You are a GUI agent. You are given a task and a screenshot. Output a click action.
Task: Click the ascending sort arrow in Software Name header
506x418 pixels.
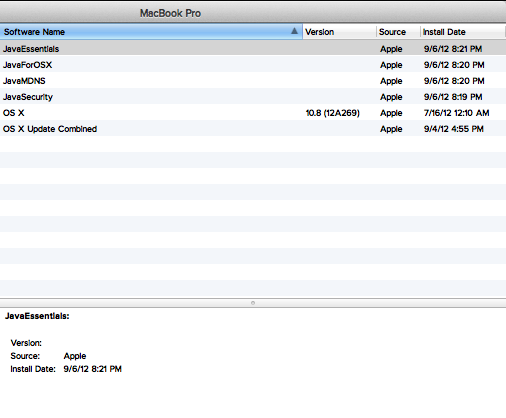point(294,31)
